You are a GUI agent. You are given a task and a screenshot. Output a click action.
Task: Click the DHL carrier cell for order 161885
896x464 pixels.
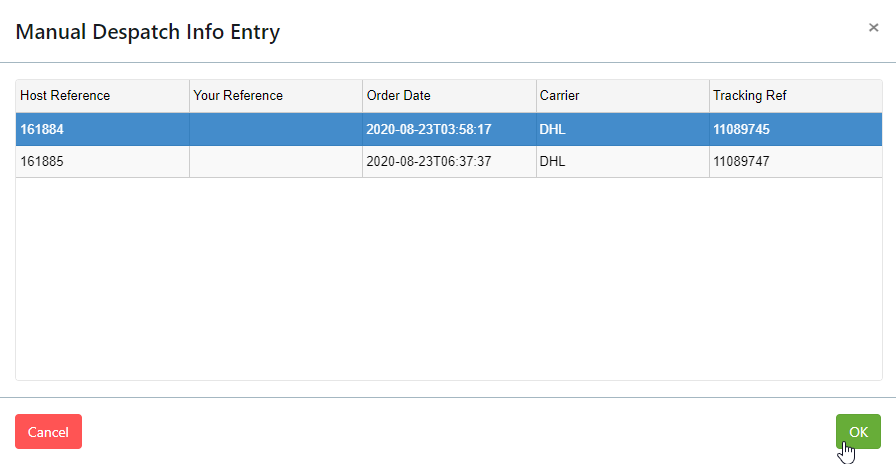pos(623,162)
